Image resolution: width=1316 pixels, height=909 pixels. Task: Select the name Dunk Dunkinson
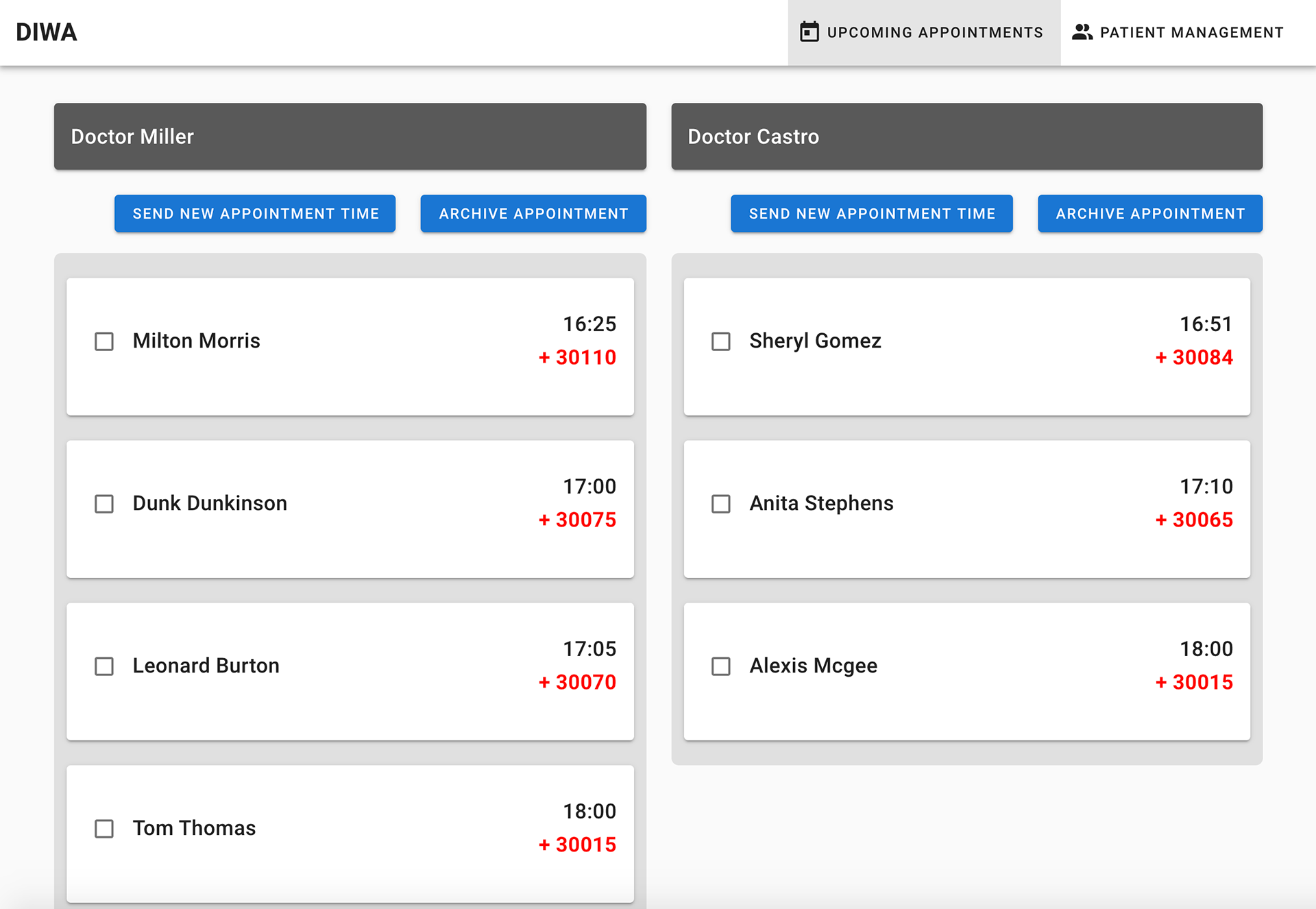click(x=210, y=503)
